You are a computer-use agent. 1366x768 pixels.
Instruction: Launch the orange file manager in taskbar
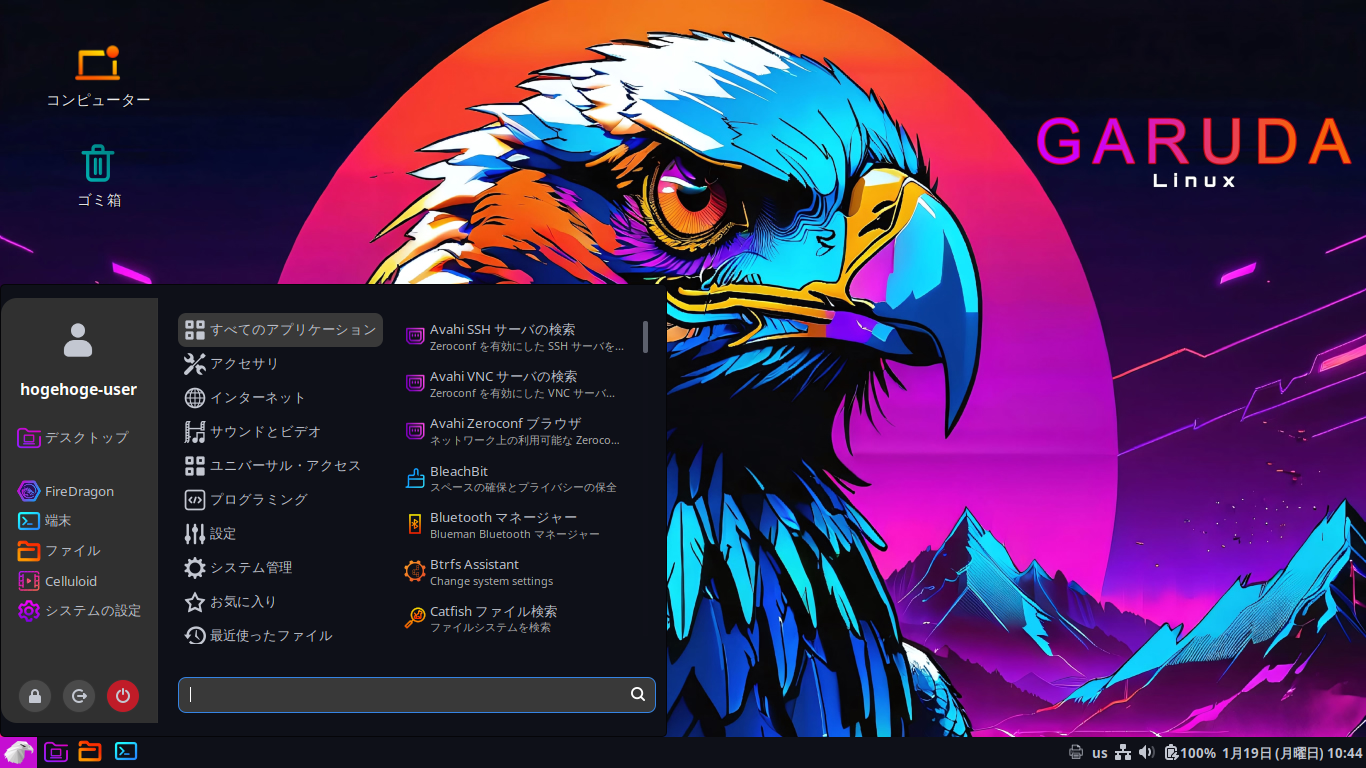pos(90,752)
